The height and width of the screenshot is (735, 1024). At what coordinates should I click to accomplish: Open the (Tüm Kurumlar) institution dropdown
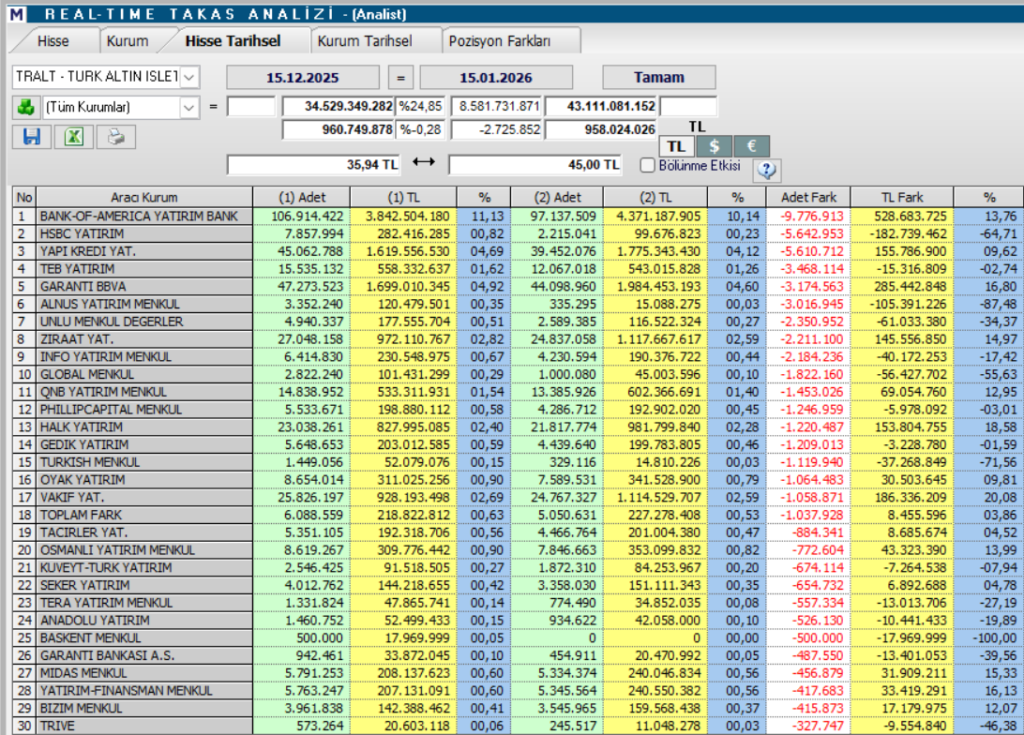[189, 107]
